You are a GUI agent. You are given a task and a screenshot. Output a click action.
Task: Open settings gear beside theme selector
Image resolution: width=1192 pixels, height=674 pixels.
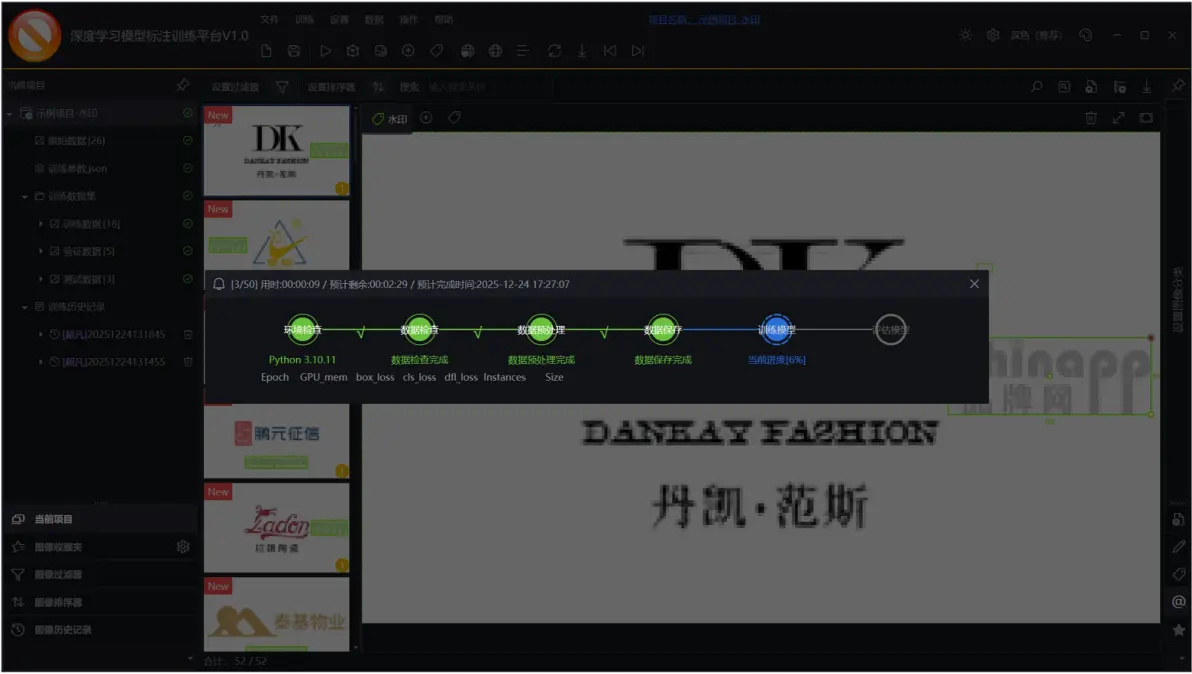(993, 35)
